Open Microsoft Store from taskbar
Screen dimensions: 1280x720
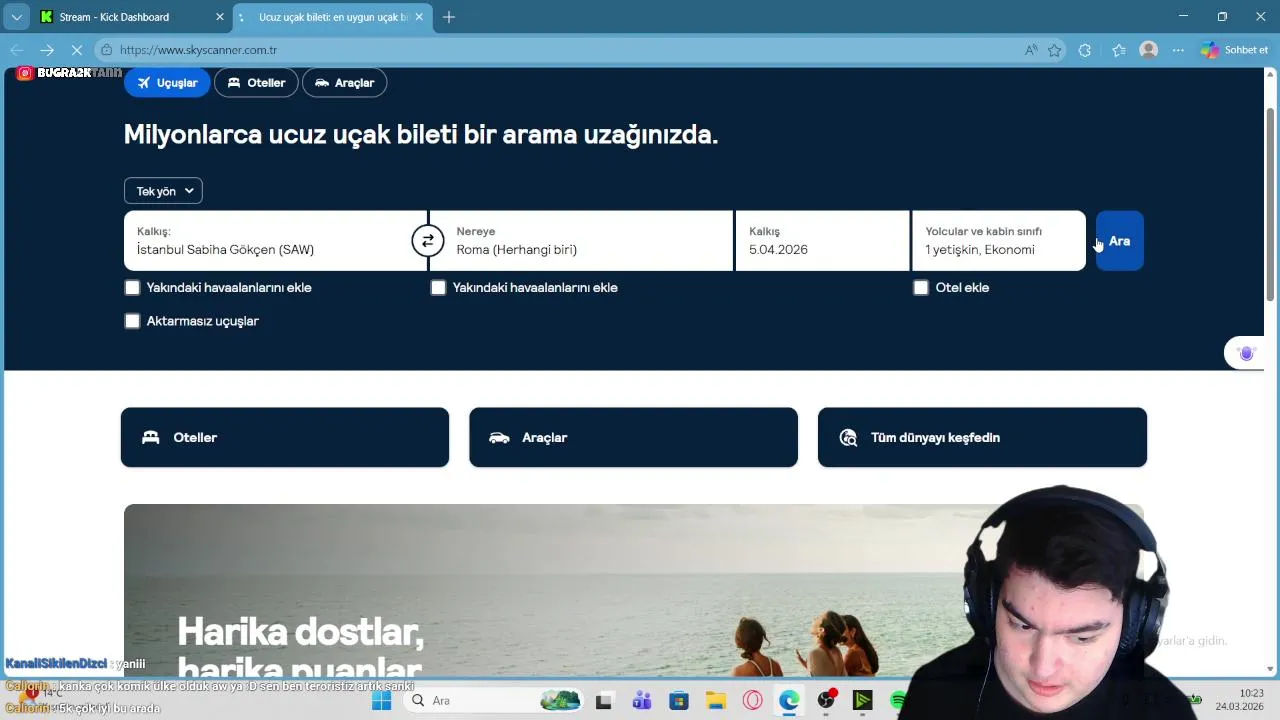(679, 701)
